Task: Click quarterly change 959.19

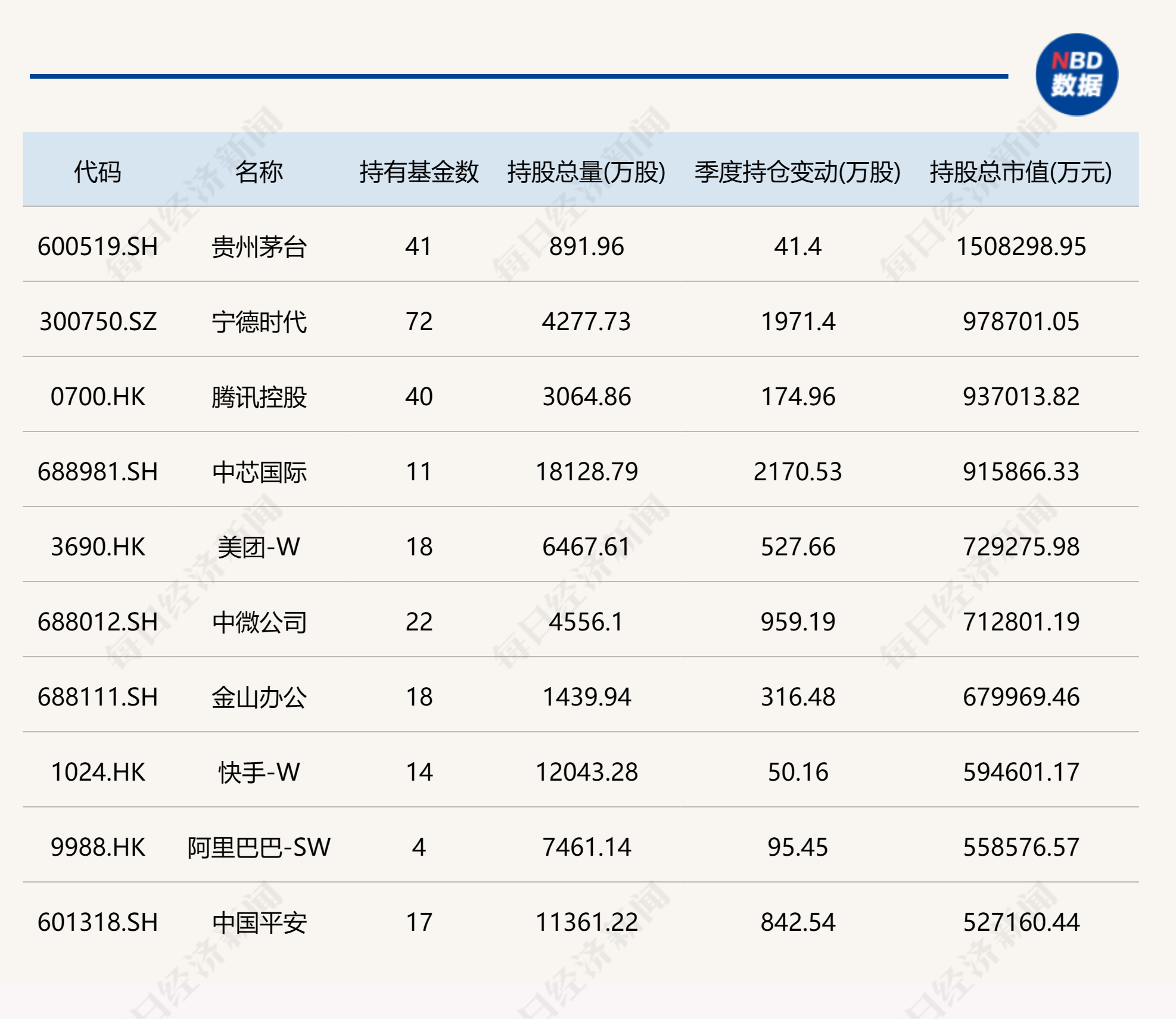Action: 798,622
